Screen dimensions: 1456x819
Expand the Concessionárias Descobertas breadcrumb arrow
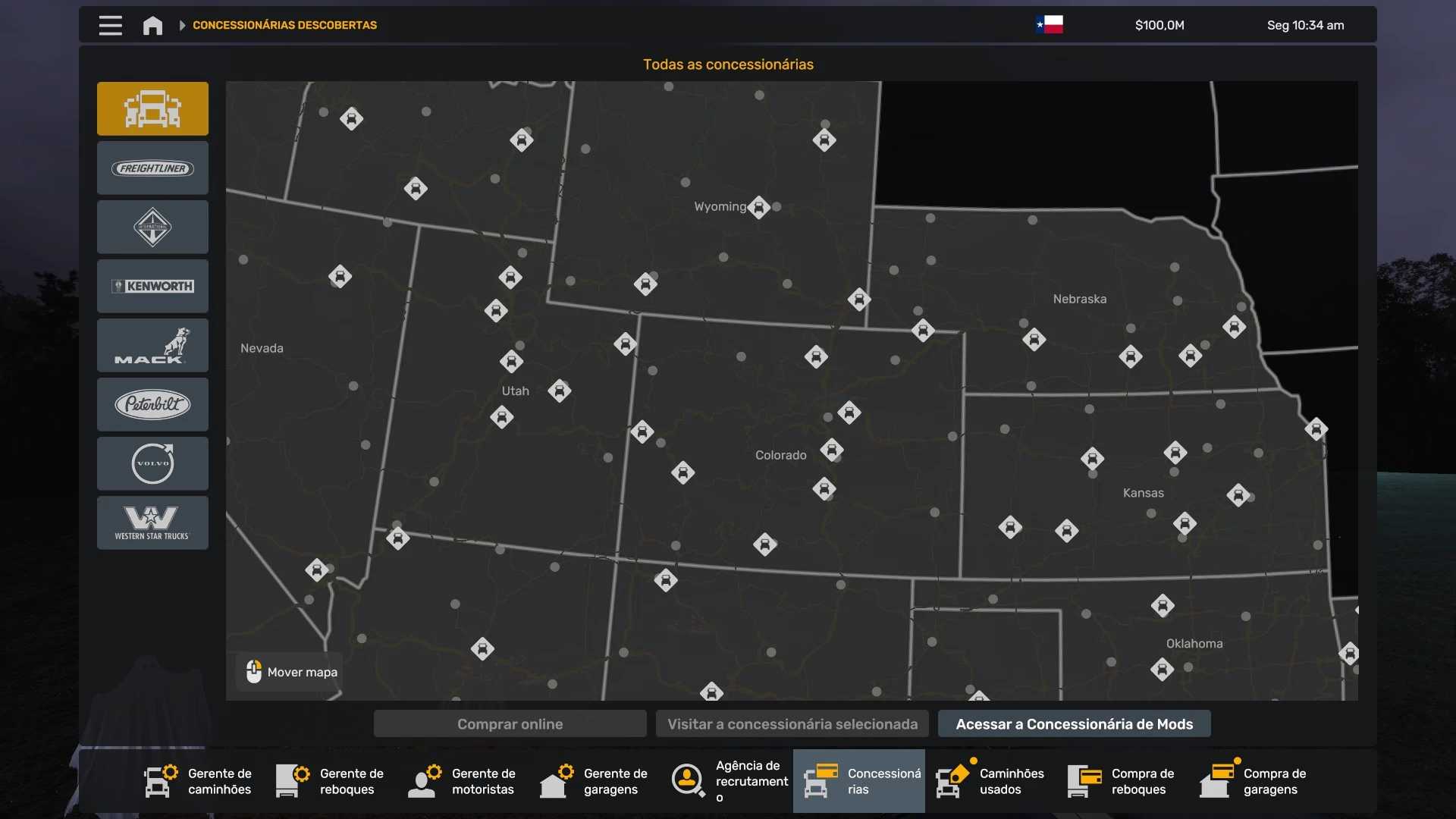coord(182,26)
